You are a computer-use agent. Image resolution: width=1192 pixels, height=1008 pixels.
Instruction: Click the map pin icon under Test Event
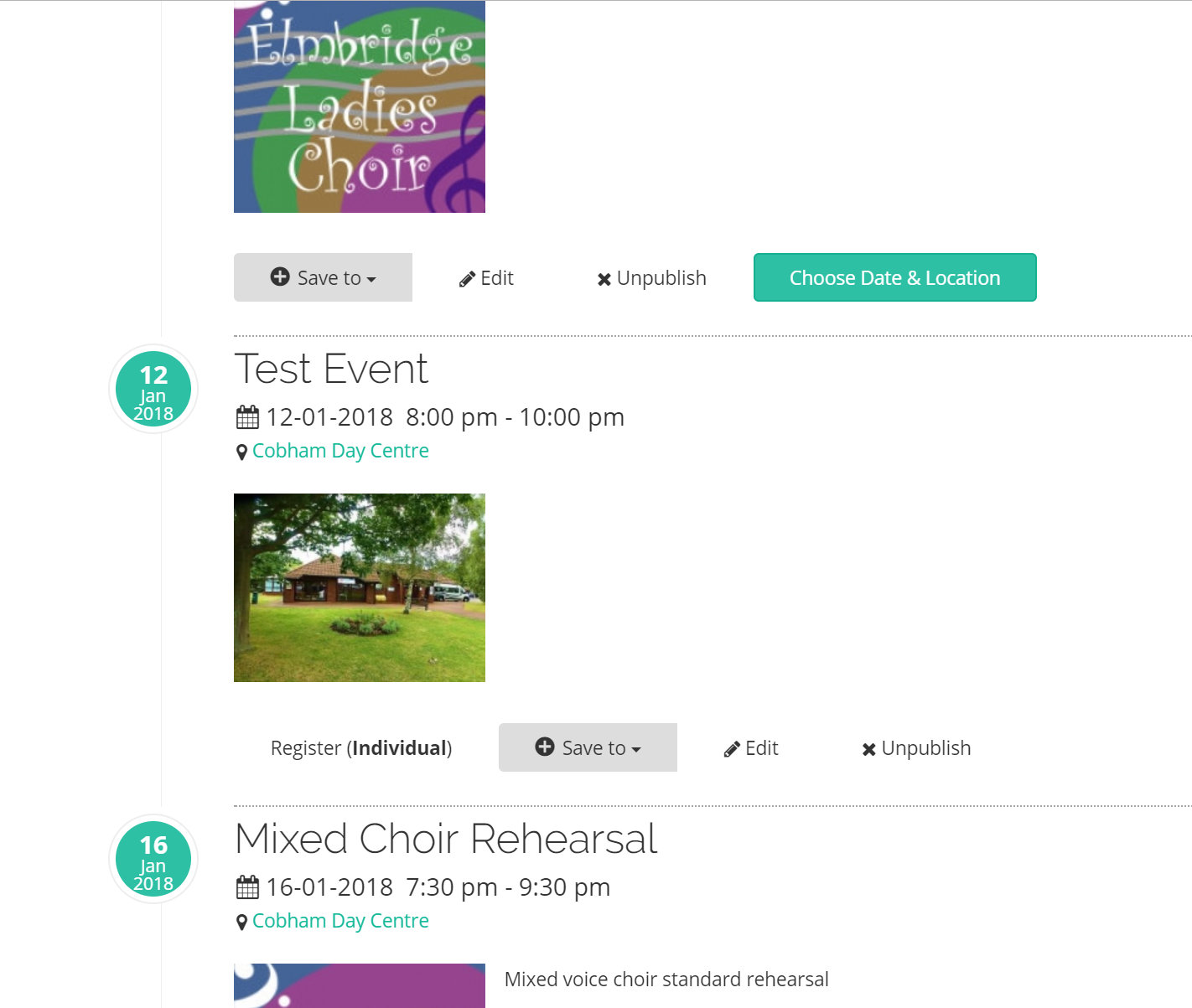tap(241, 452)
